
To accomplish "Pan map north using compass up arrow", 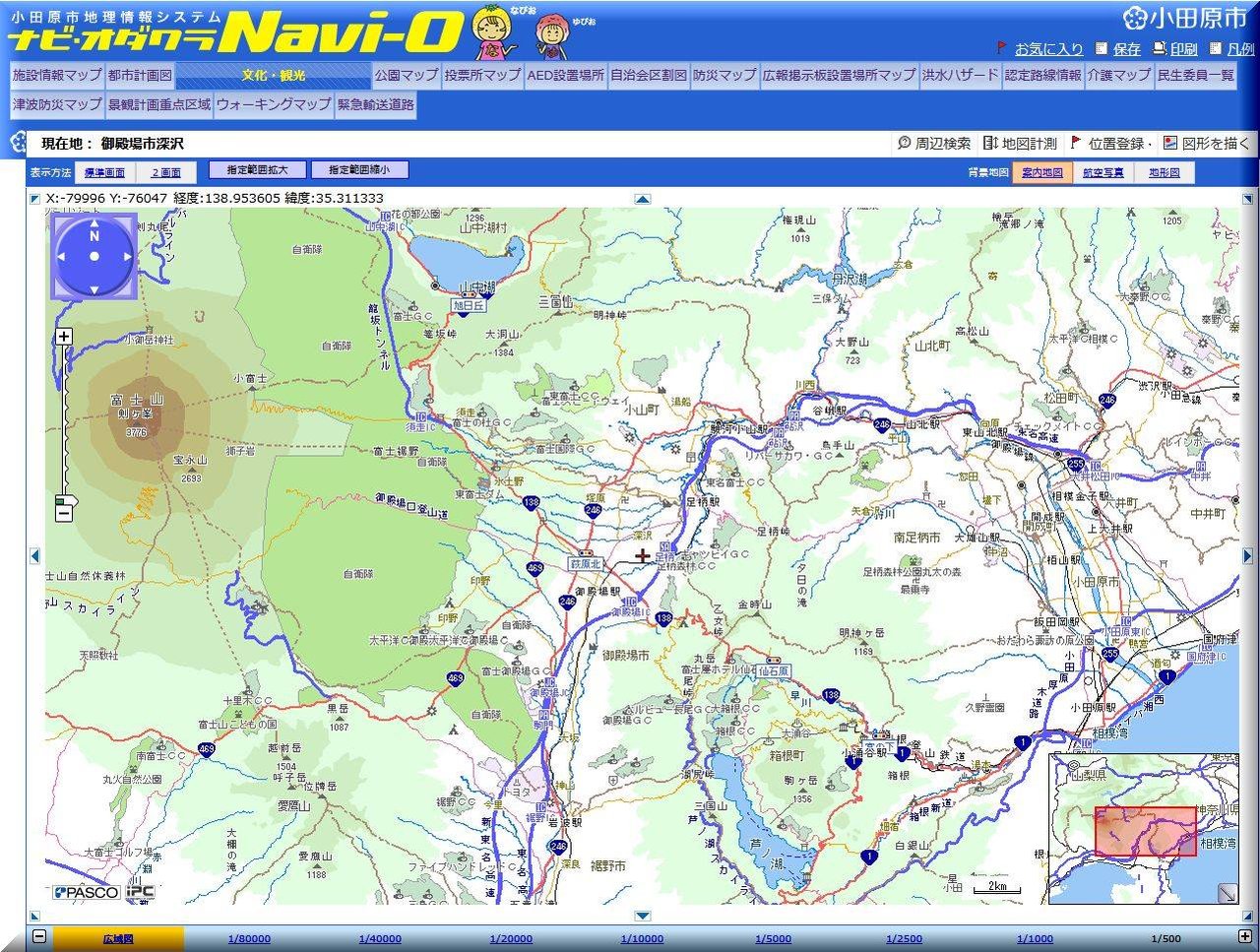I will [x=94, y=223].
